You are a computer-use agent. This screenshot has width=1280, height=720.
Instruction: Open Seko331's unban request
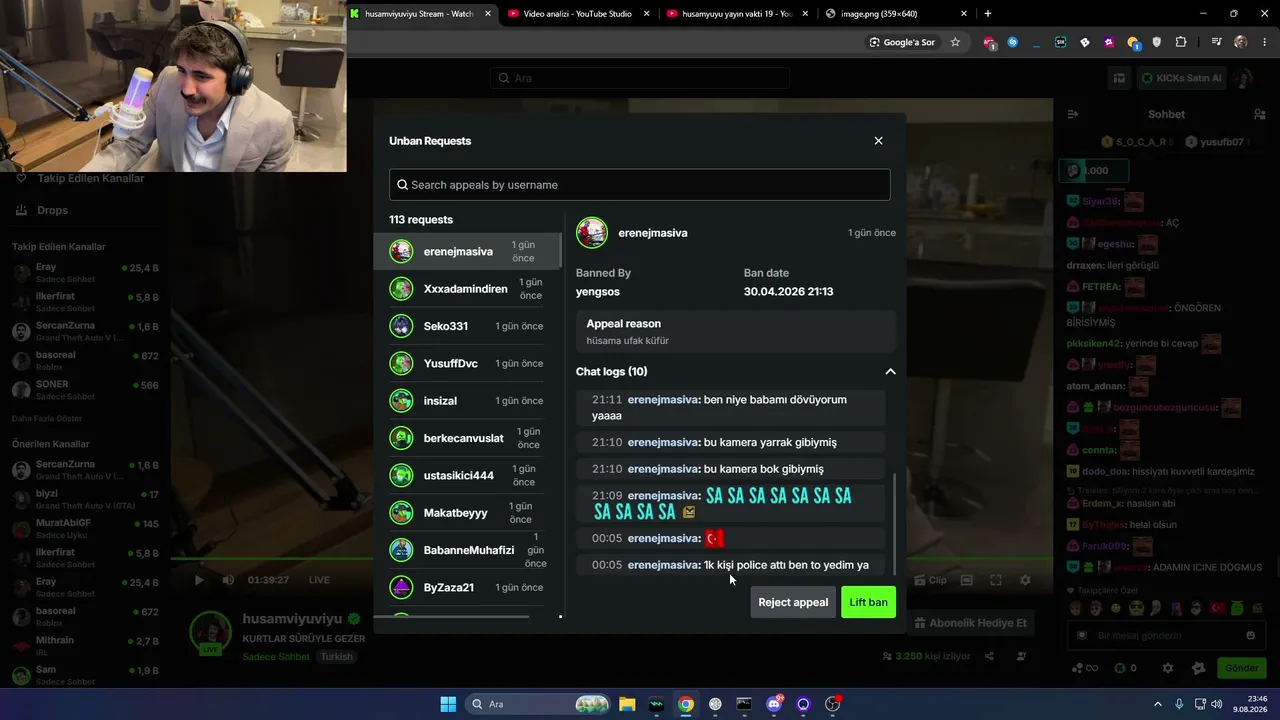[x=467, y=326]
